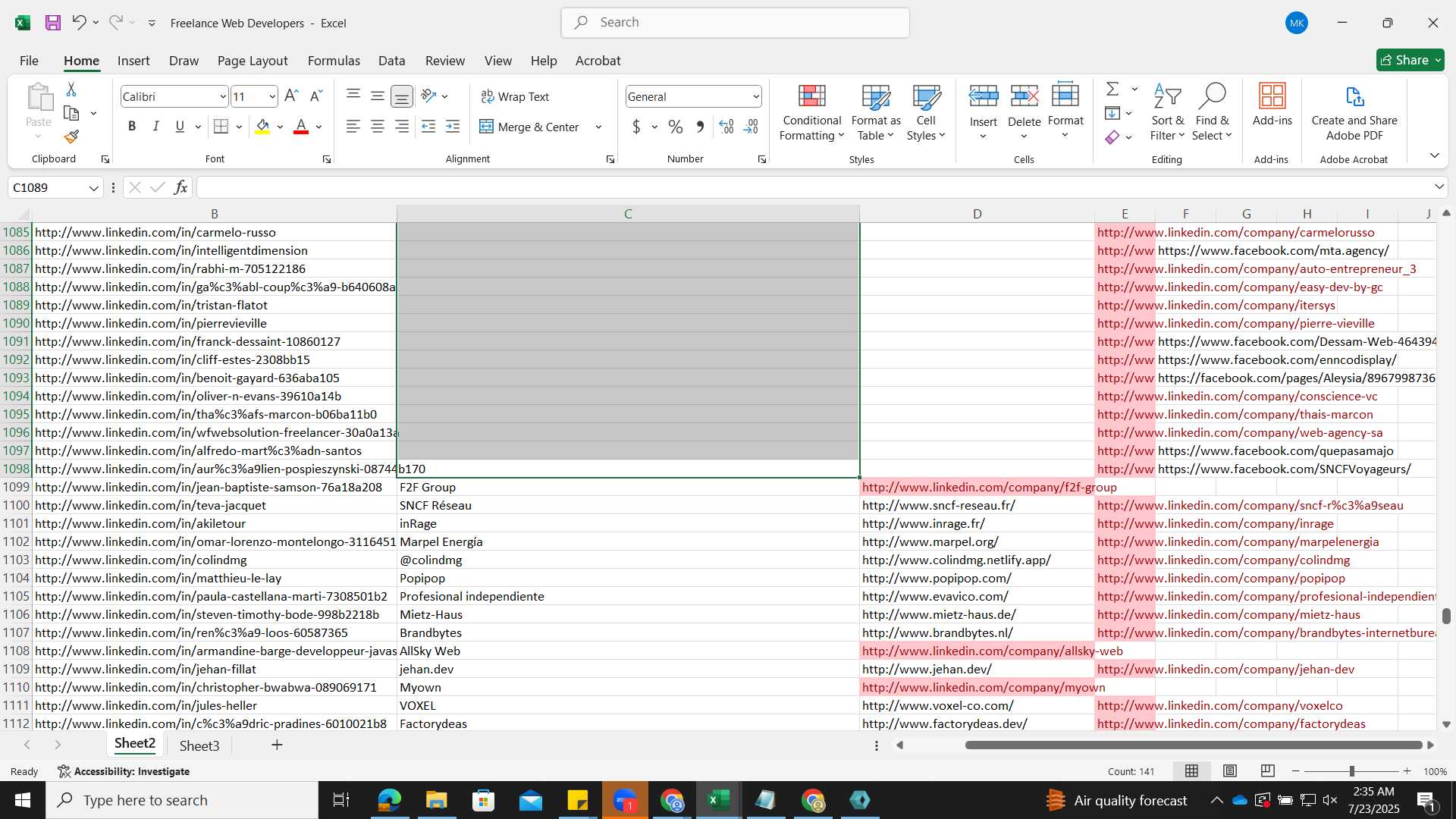
Task: Apply Top Align to cells
Action: point(353,96)
